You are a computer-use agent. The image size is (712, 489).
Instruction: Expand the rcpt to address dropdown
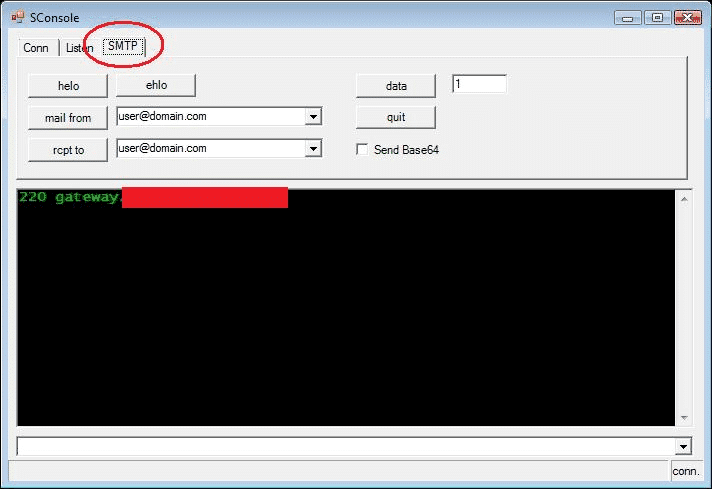tap(313, 148)
